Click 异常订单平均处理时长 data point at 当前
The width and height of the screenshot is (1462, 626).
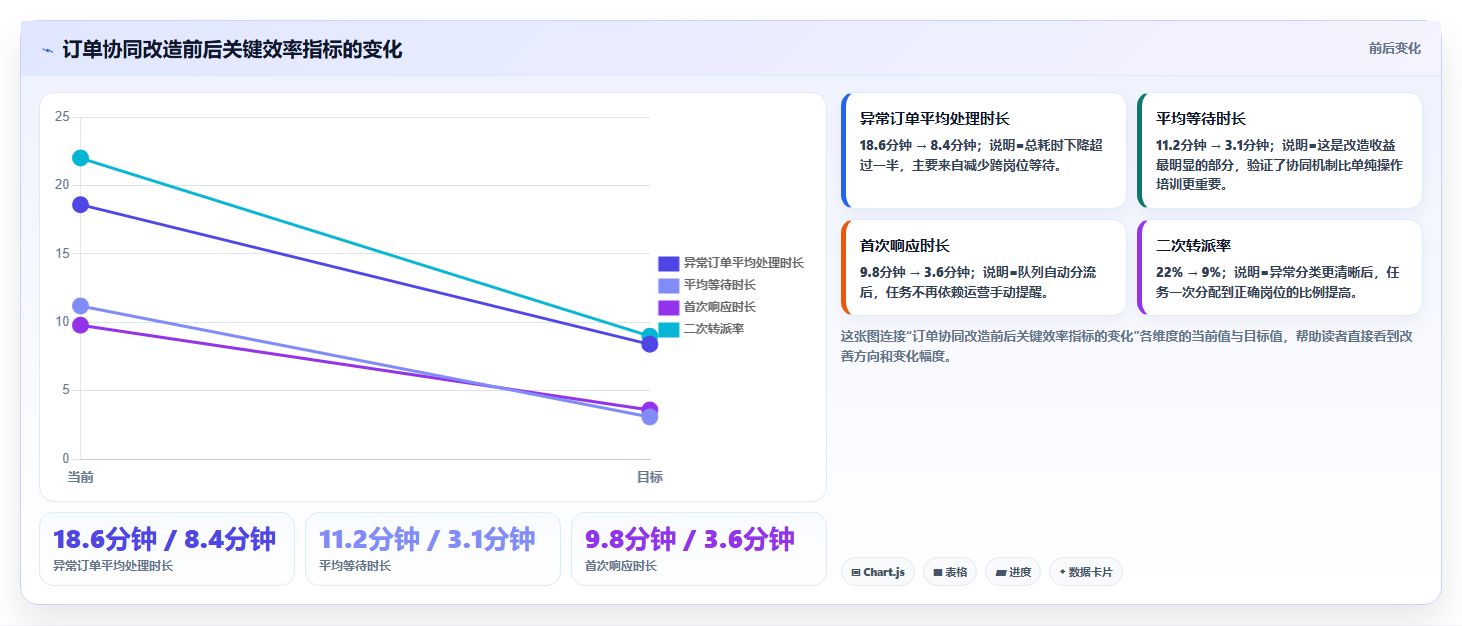coord(81,205)
